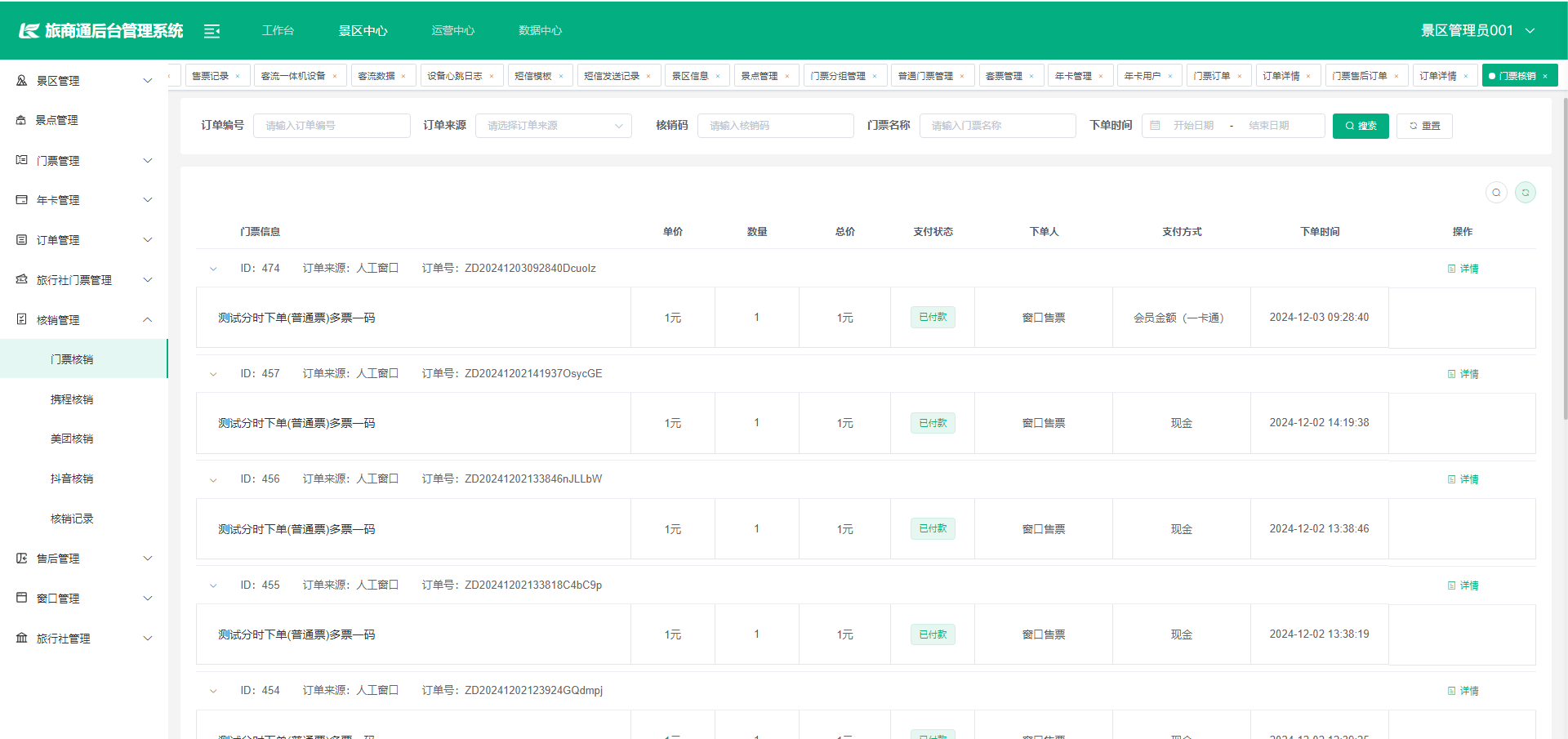Collapse the order row ID 457
The width and height of the screenshot is (1568, 739).
point(213,374)
